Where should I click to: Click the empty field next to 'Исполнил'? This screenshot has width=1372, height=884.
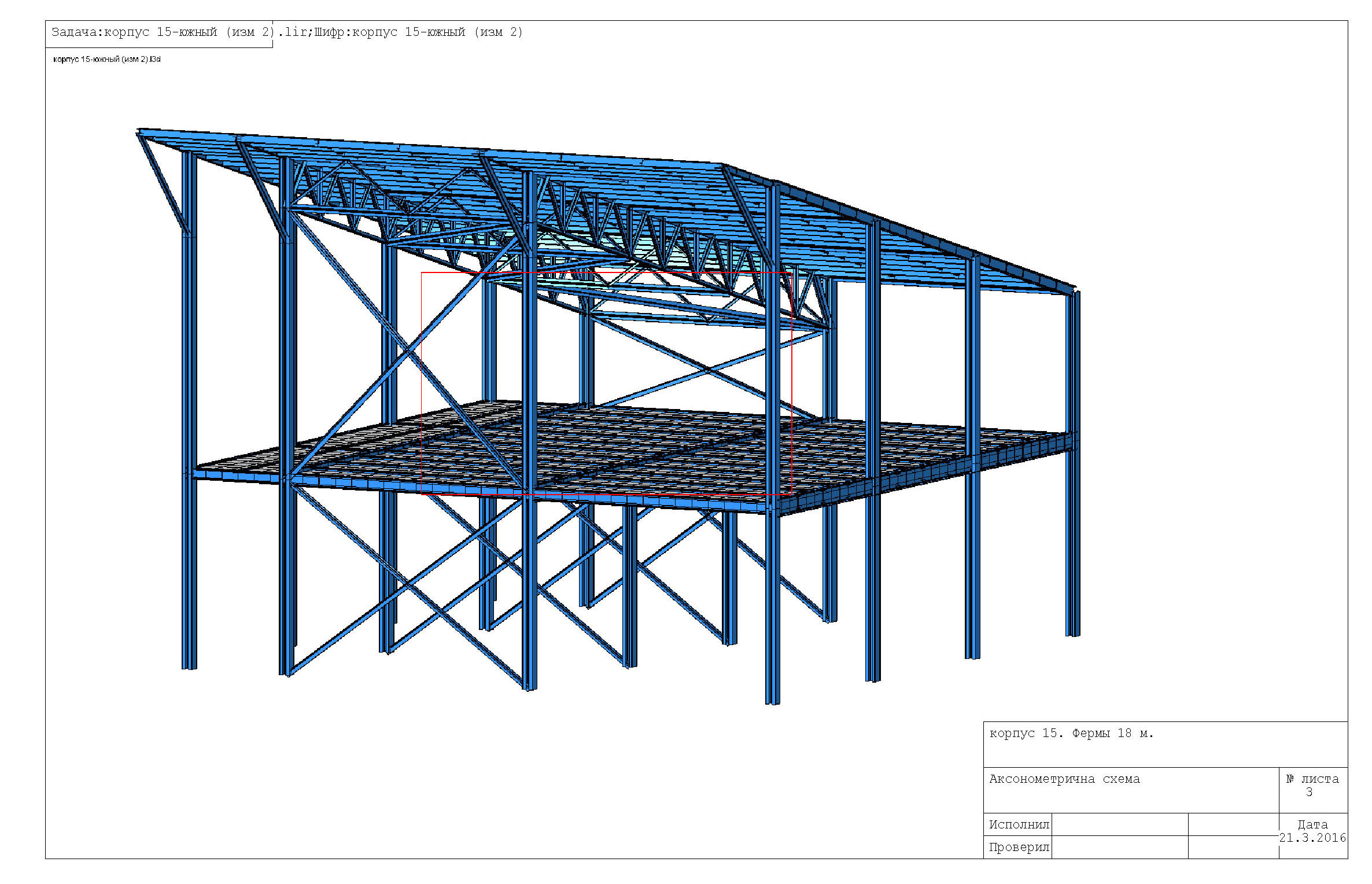click(x=1119, y=825)
